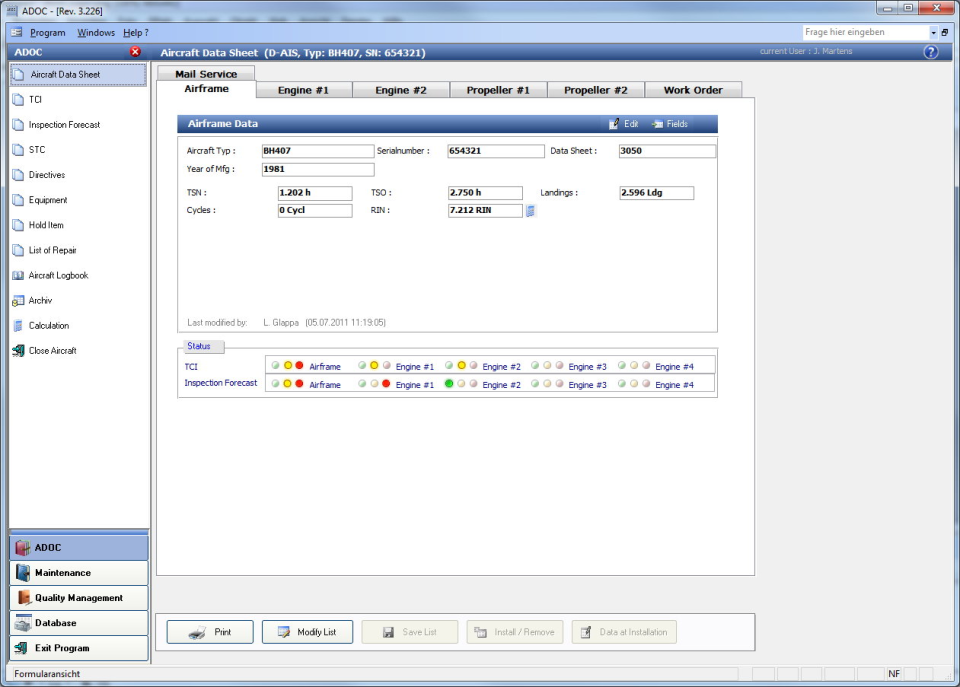Open the Program menu
960x687 pixels.
click(x=51, y=31)
